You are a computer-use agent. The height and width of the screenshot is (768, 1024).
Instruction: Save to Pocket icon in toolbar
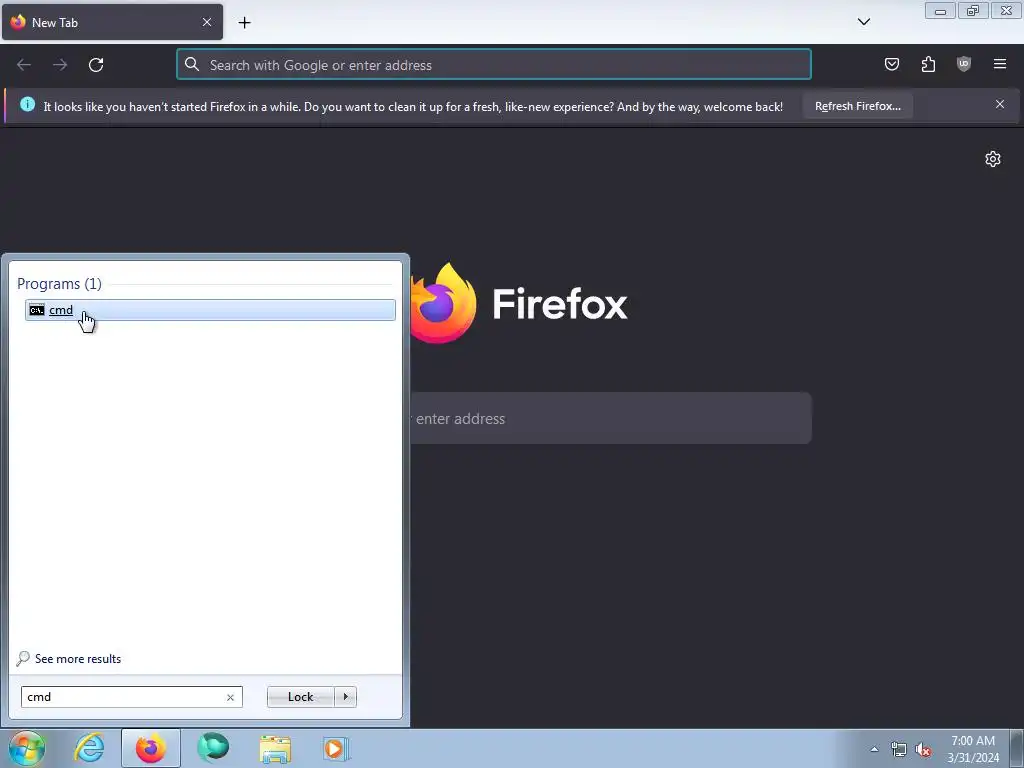[x=891, y=64]
